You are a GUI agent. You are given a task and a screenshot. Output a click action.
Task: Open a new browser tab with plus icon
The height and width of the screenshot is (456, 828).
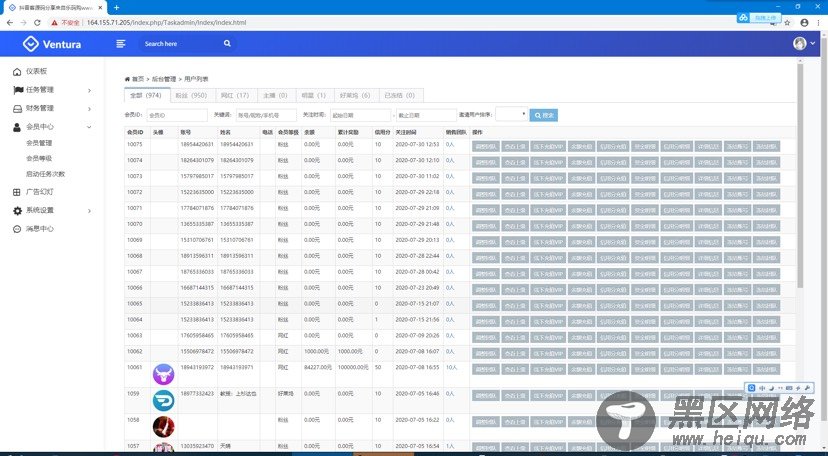pyautogui.click(x=116, y=7)
